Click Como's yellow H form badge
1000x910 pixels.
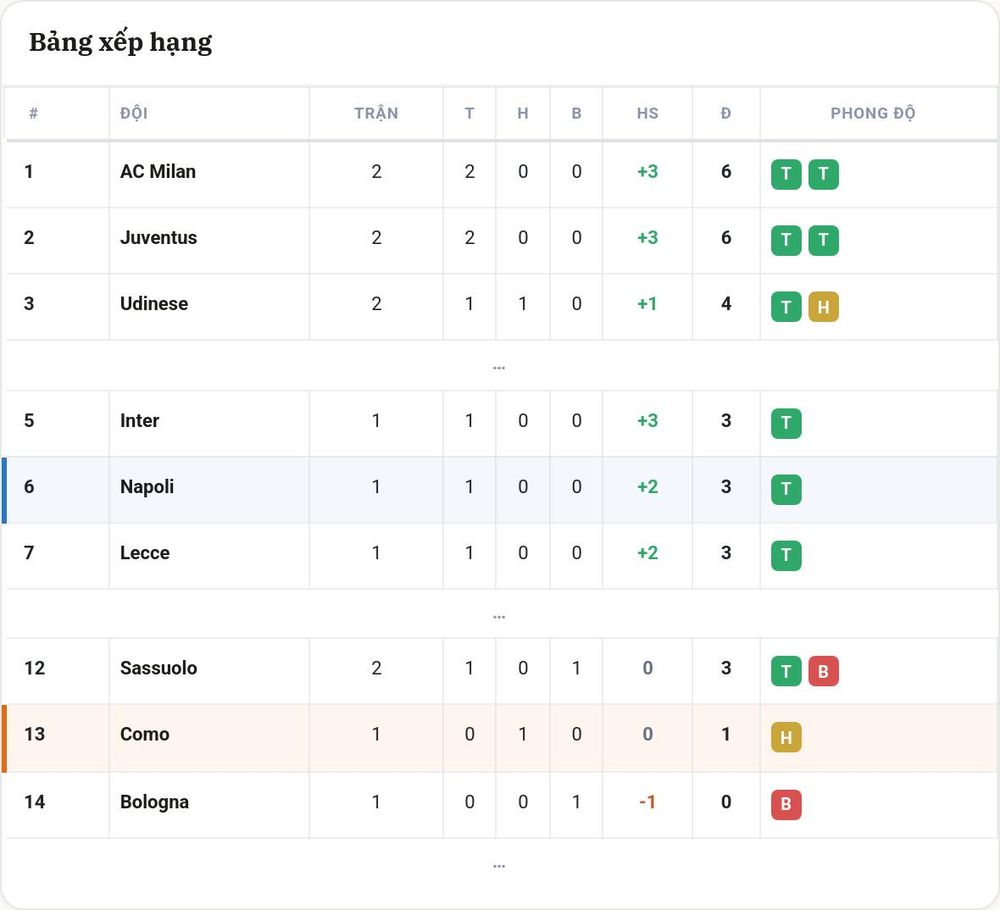pos(786,737)
